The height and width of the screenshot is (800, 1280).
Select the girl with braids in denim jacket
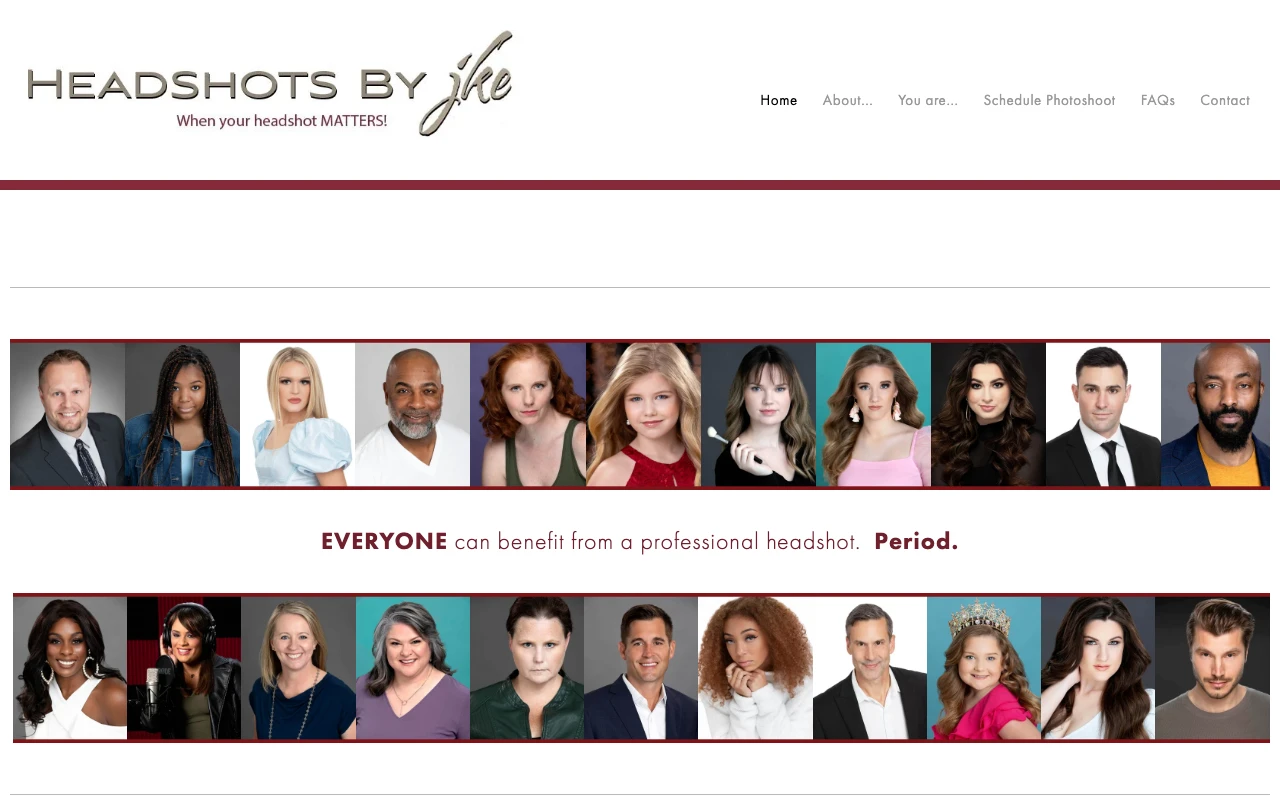[x=182, y=414]
